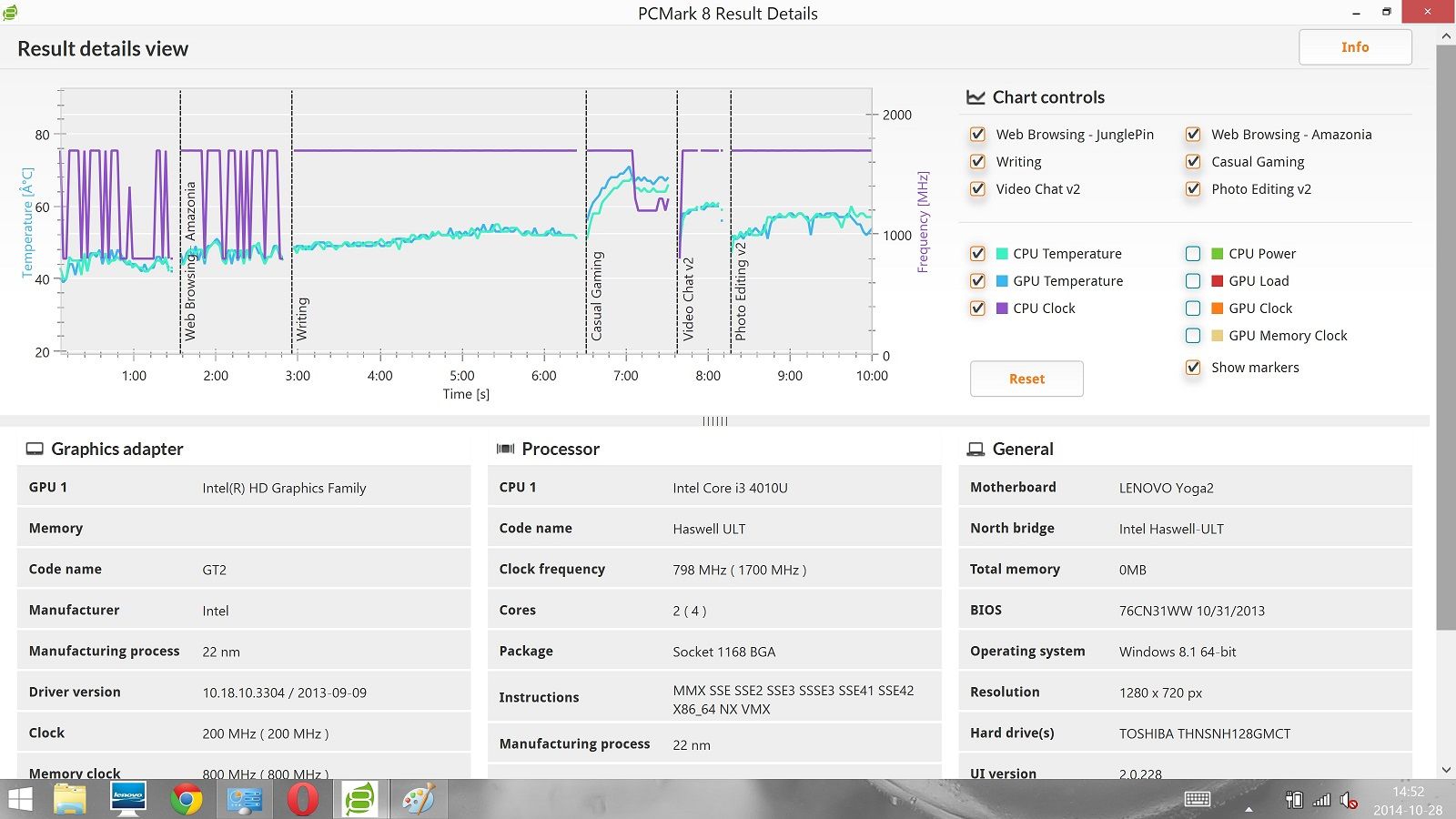
Task: Open the Control Panel taskbar icon
Action: [244, 800]
